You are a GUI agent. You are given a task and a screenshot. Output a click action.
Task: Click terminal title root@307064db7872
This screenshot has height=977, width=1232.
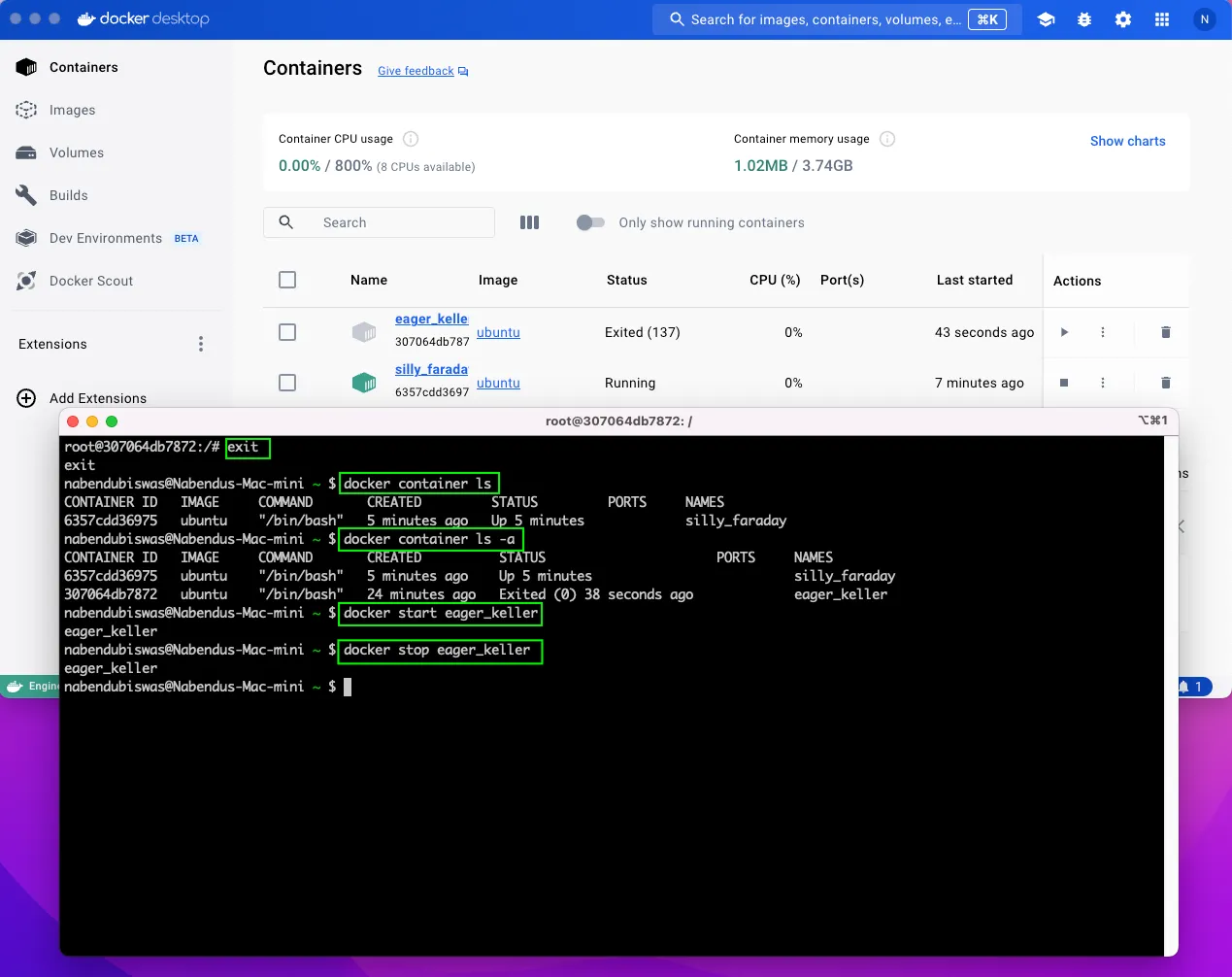coord(618,421)
